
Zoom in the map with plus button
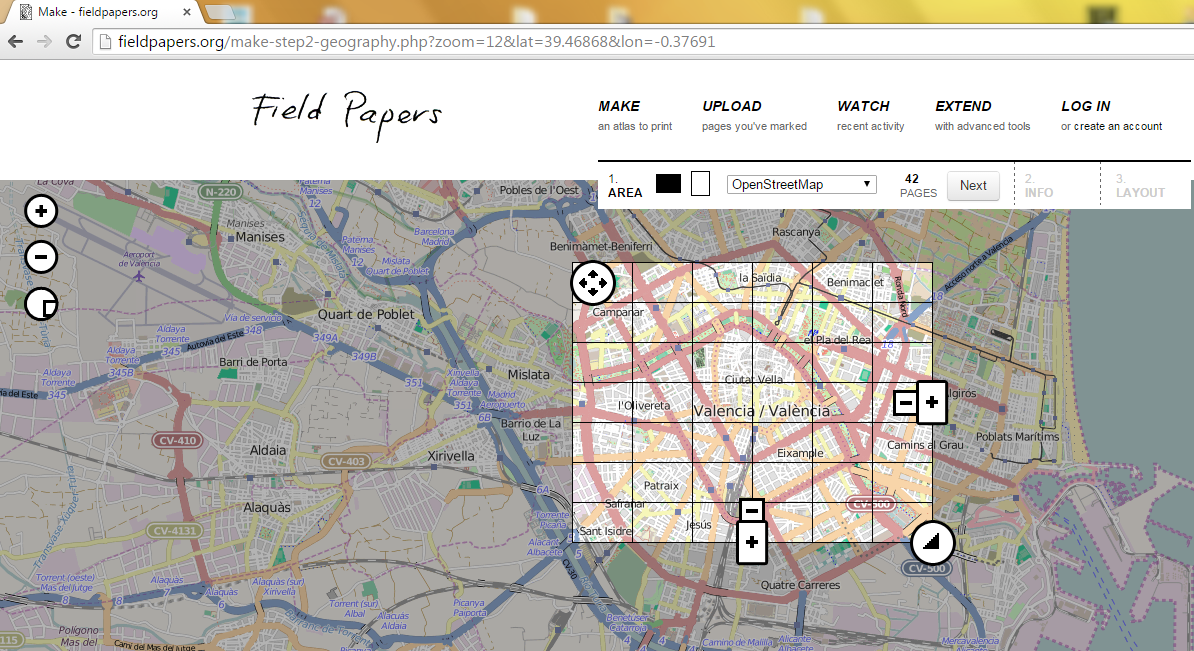[x=41, y=211]
